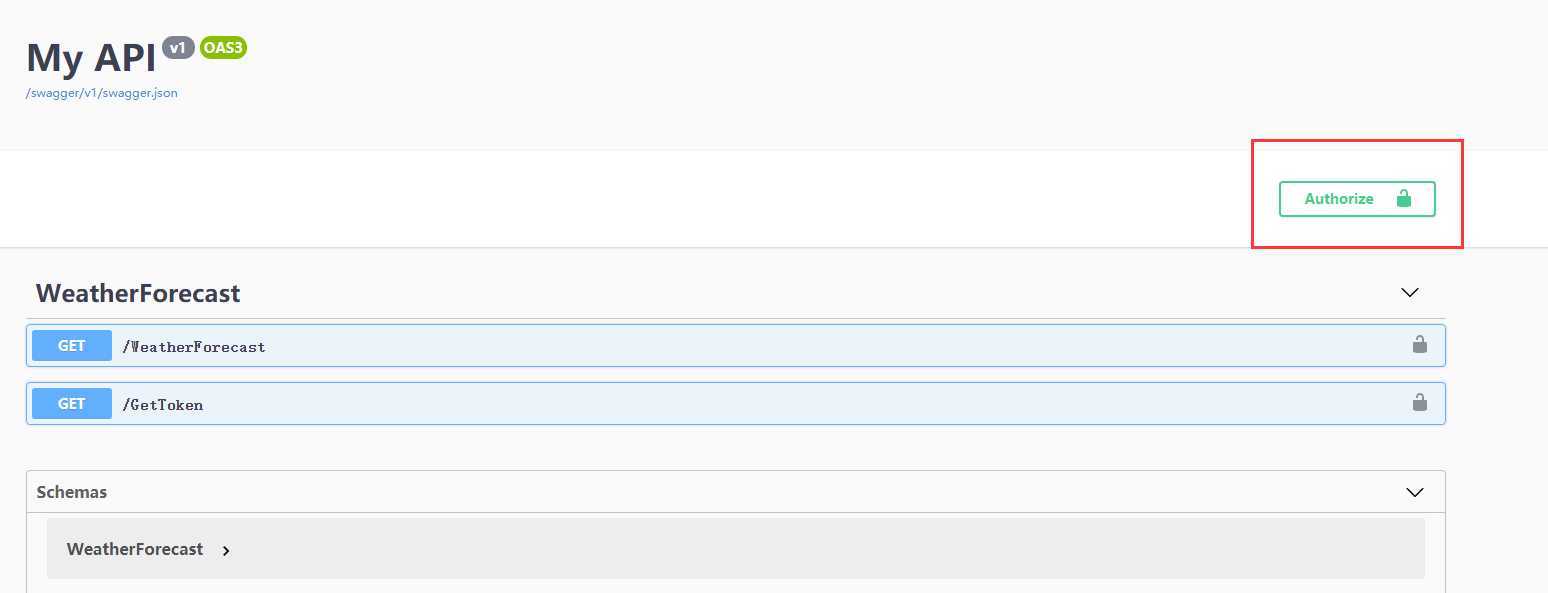The width and height of the screenshot is (1548, 593).
Task: Click the OAS3 version badge
Action: click(223, 47)
